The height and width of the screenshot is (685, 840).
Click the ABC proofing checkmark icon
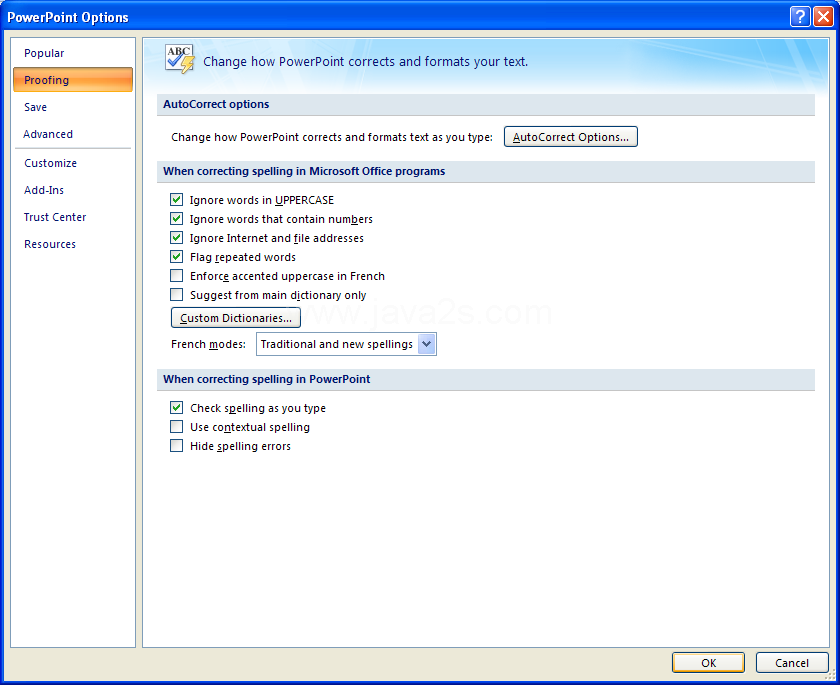coord(179,59)
